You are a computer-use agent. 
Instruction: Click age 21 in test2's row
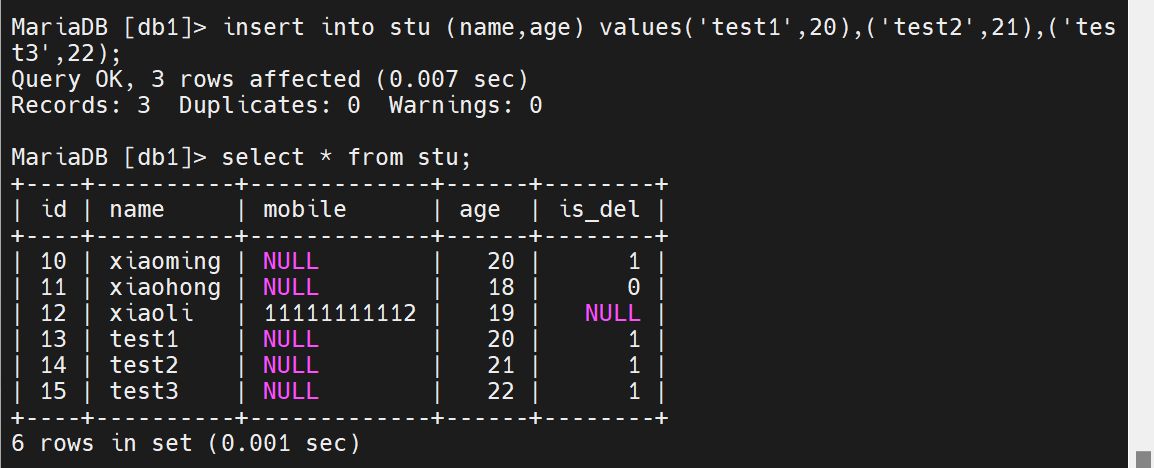point(500,366)
